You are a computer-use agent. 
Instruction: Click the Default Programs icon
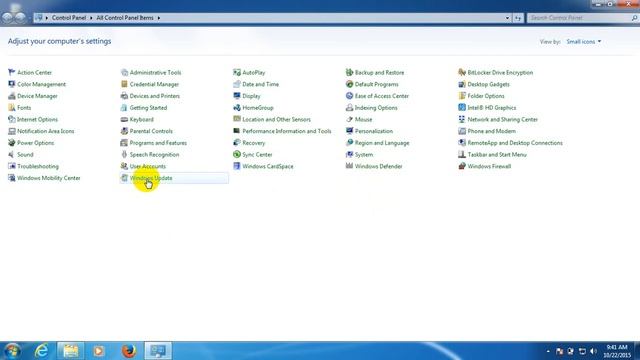(349, 84)
